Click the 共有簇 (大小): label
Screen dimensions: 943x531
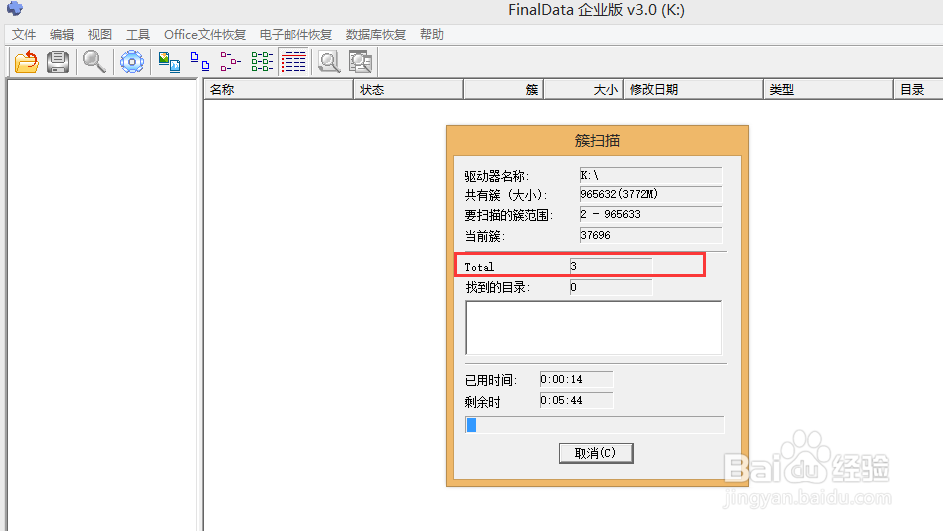[506, 195]
